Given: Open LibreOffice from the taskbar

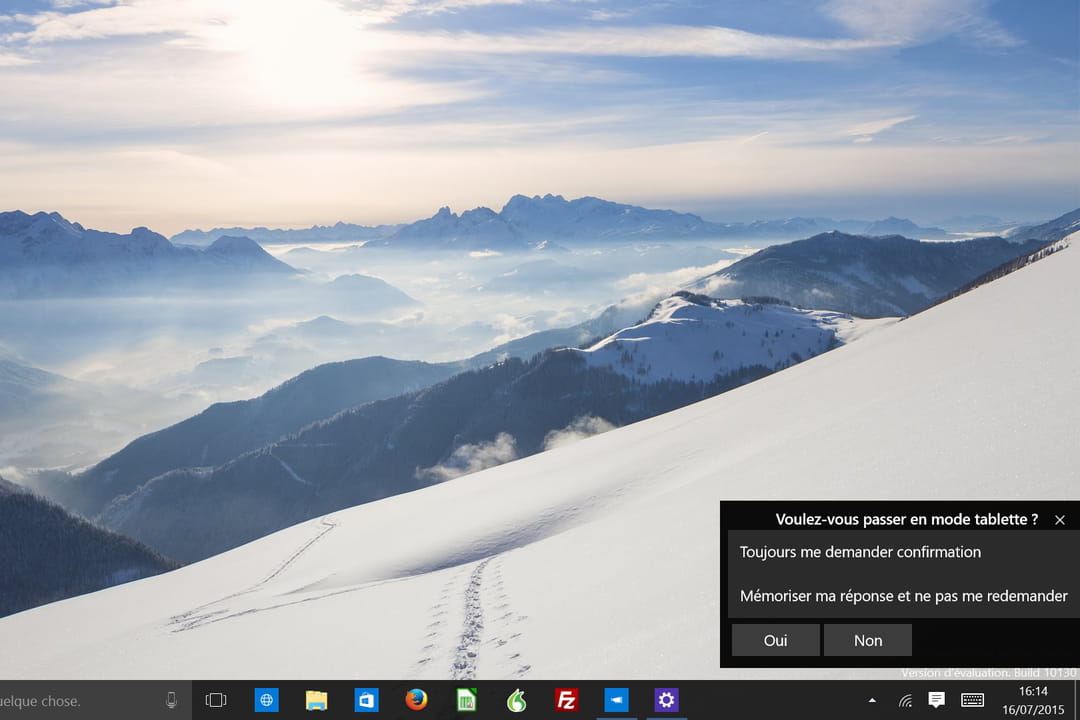Looking at the screenshot, I should point(467,700).
